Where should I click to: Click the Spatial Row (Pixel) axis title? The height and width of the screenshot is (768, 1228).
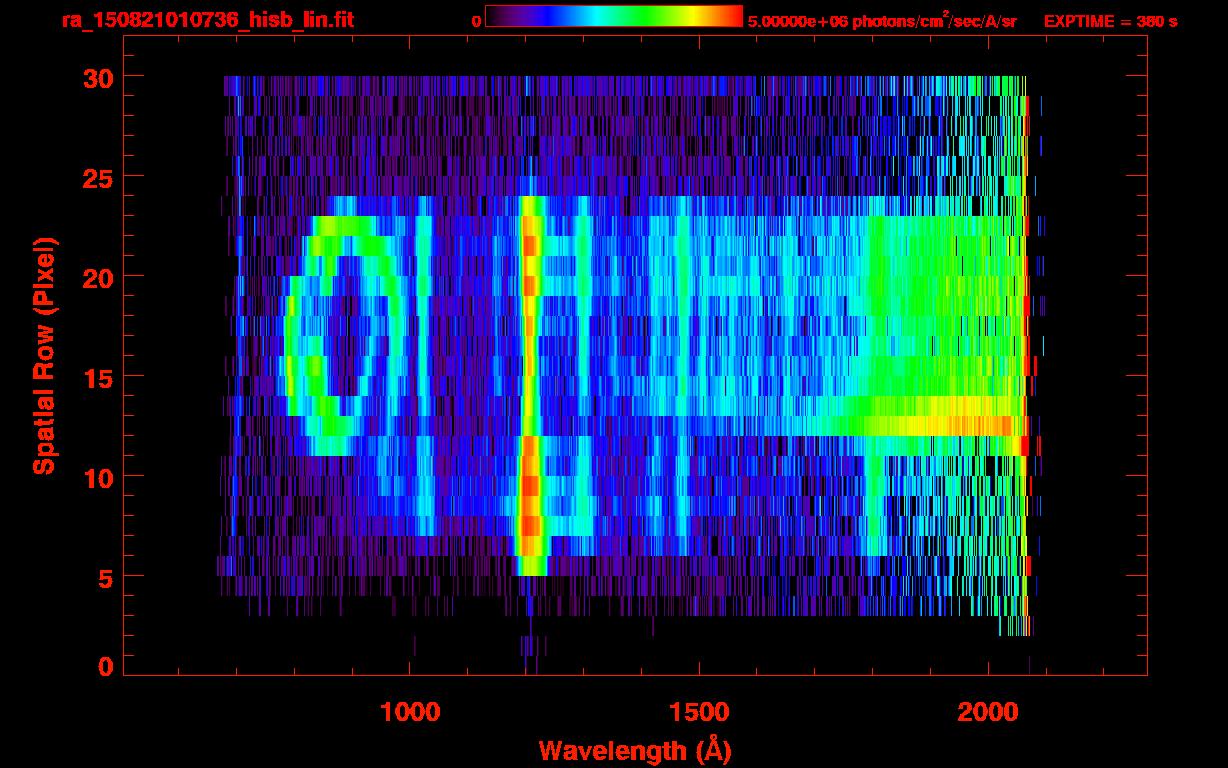(x=44, y=356)
